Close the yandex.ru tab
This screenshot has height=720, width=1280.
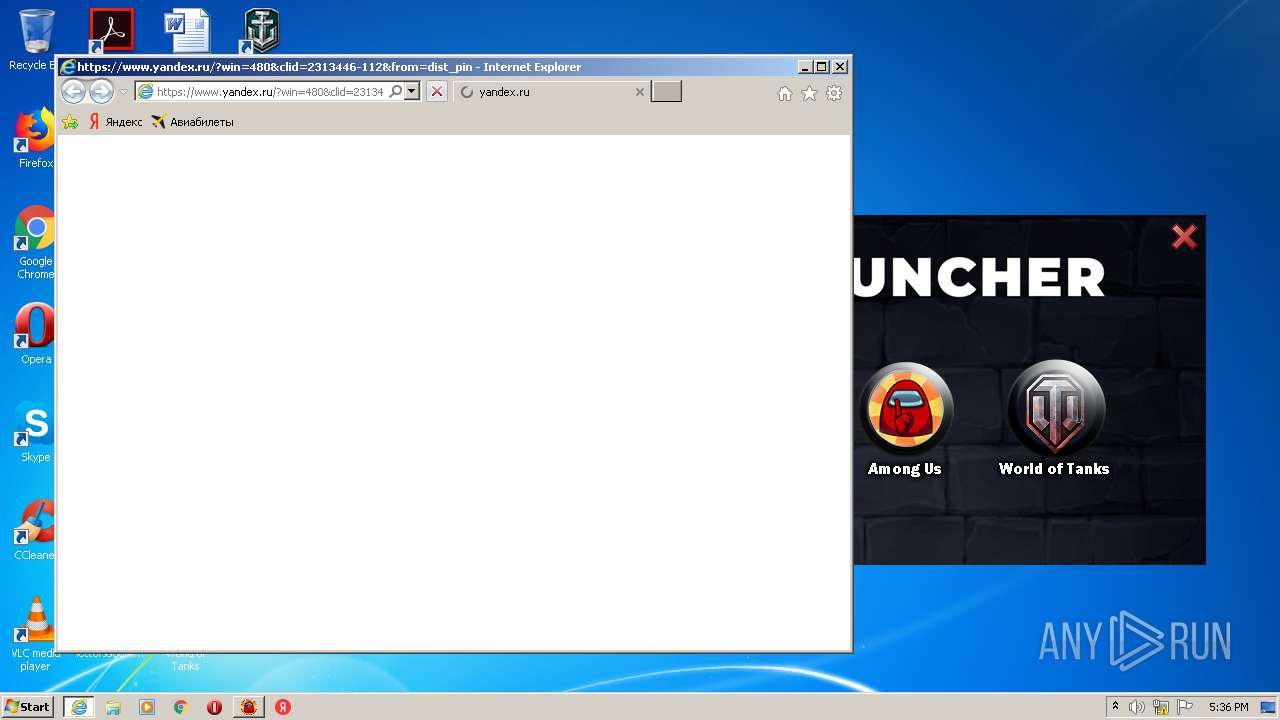click(640, 92)
